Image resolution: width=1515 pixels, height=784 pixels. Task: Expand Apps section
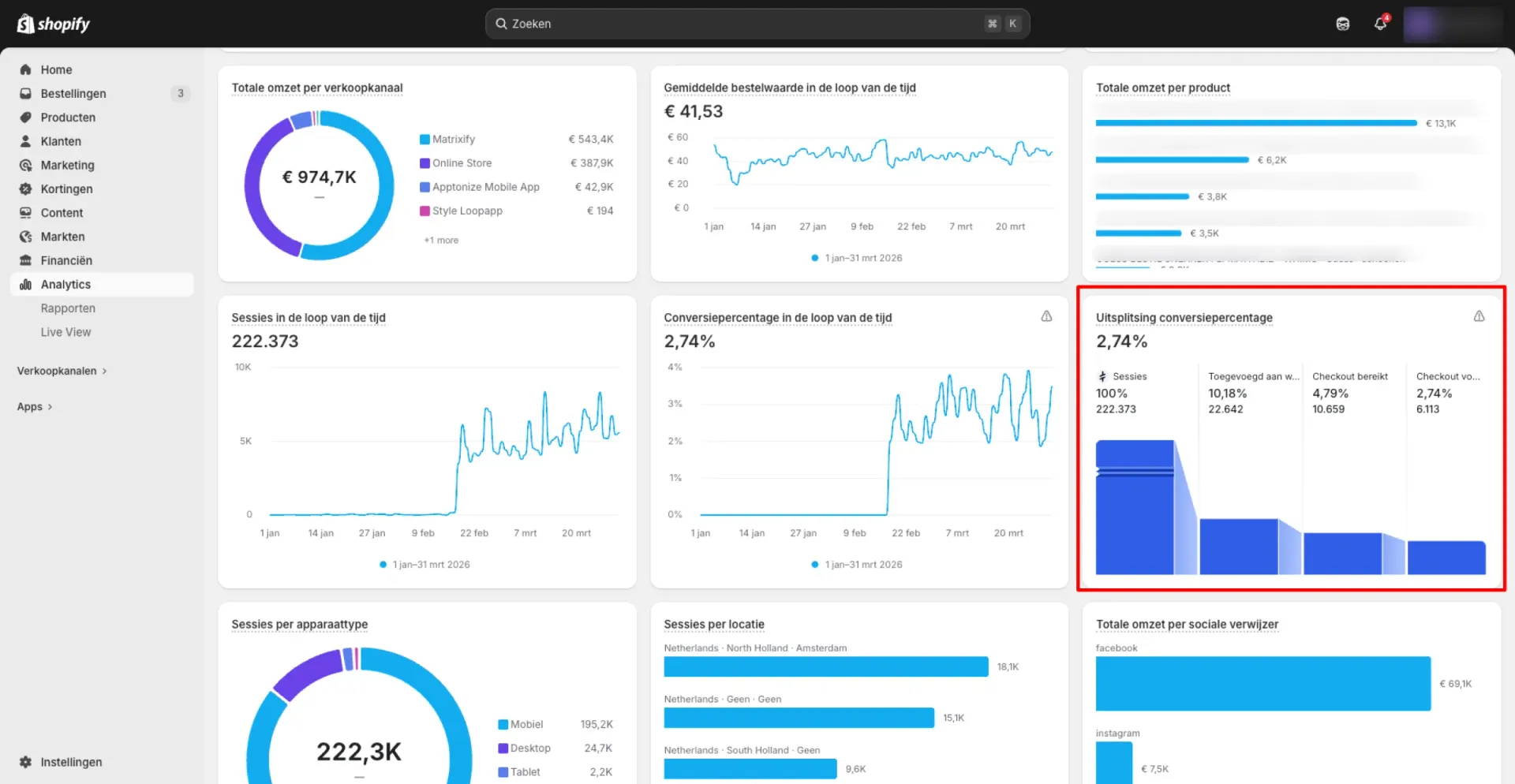[35, 406]
